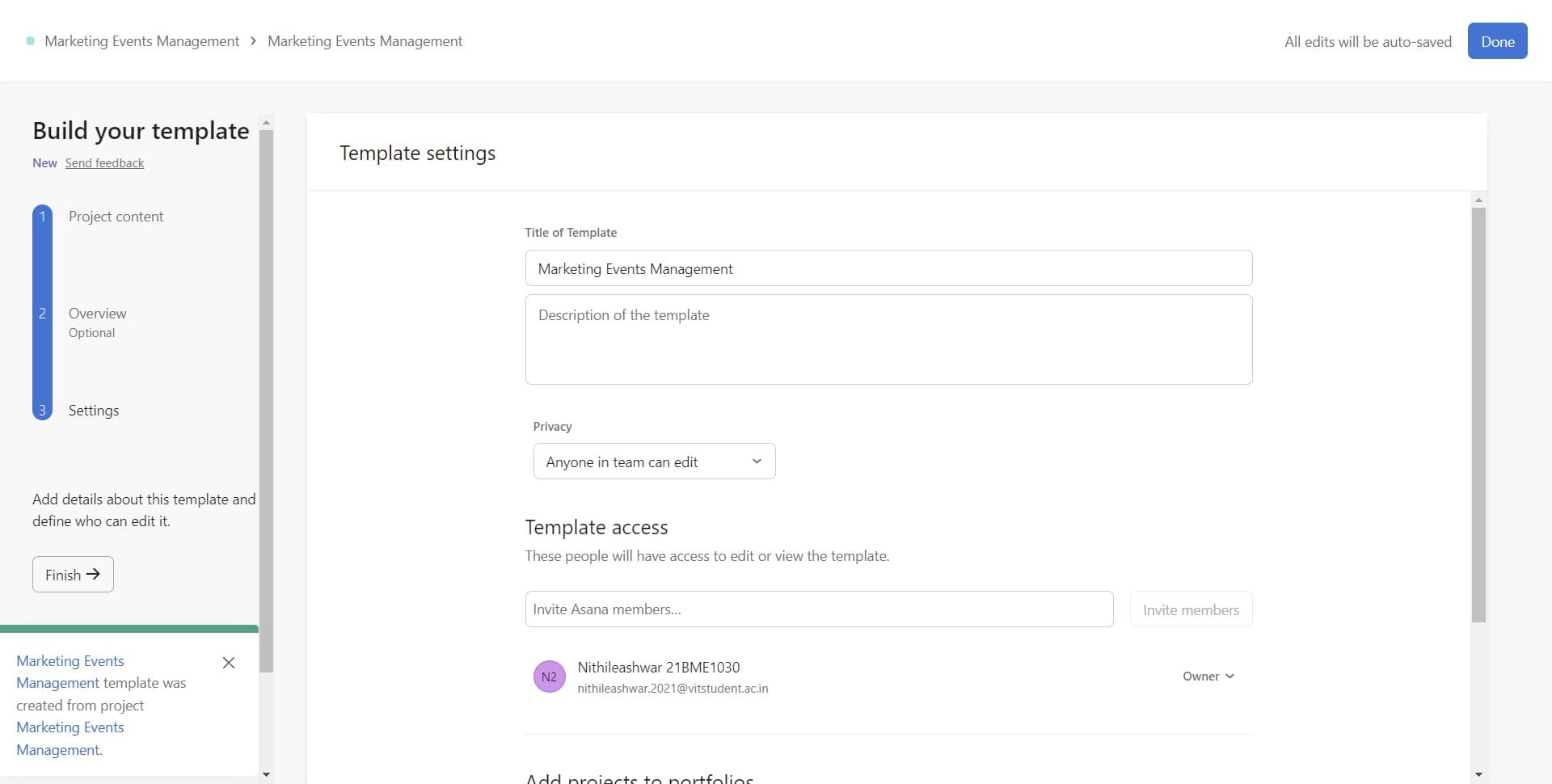Dismiss the template created notification
Screen dimensions: 1552x784
coord(229,662)
